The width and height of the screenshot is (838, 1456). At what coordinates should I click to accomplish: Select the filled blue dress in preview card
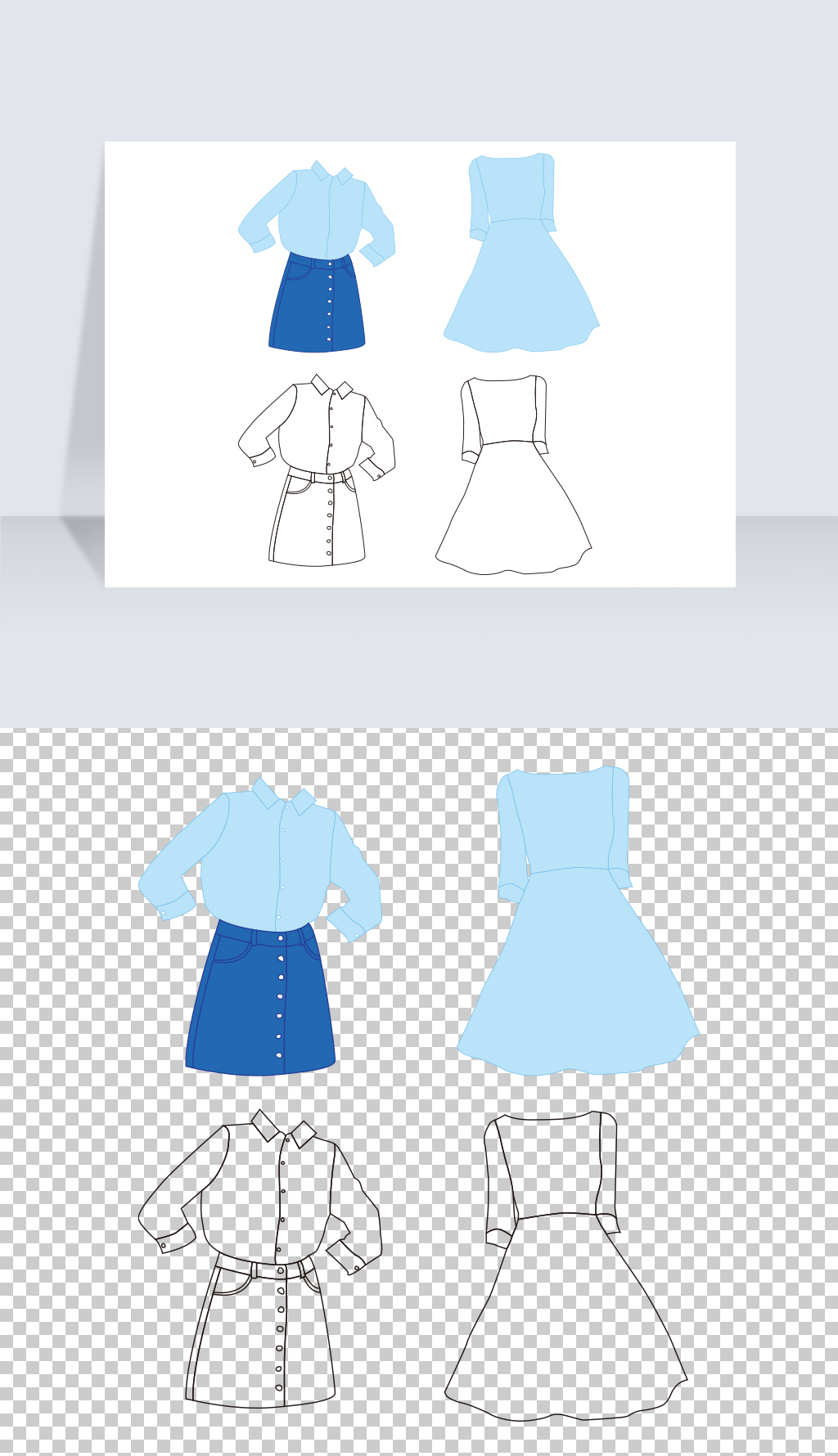(x=521, y=253)
